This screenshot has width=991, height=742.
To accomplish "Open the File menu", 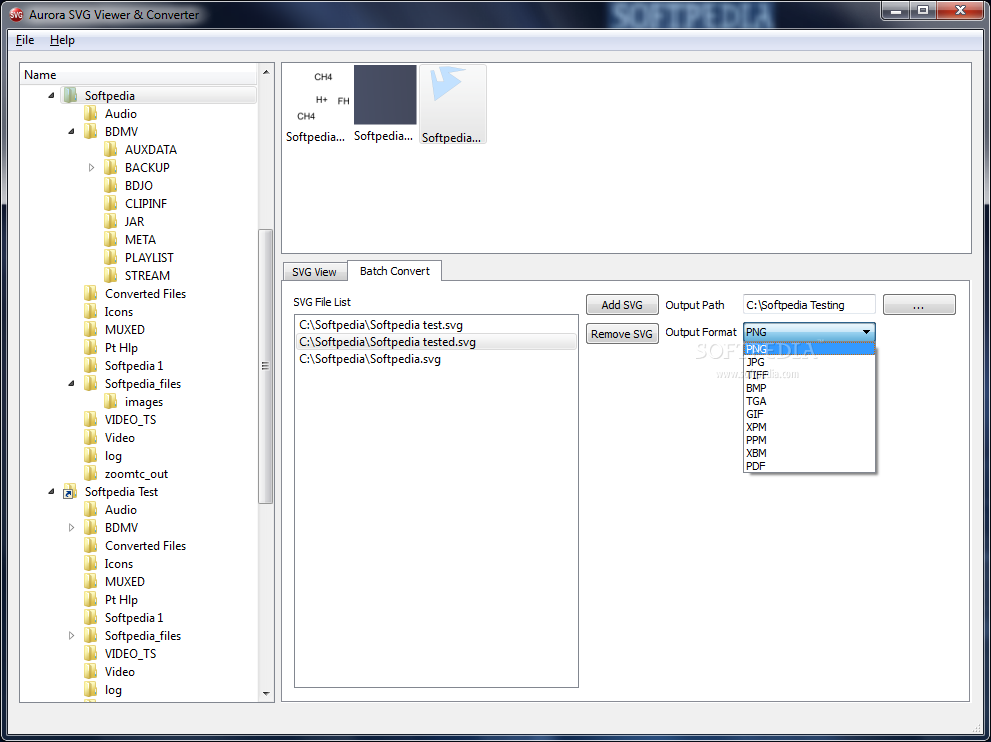I will [x=25, y=40].
